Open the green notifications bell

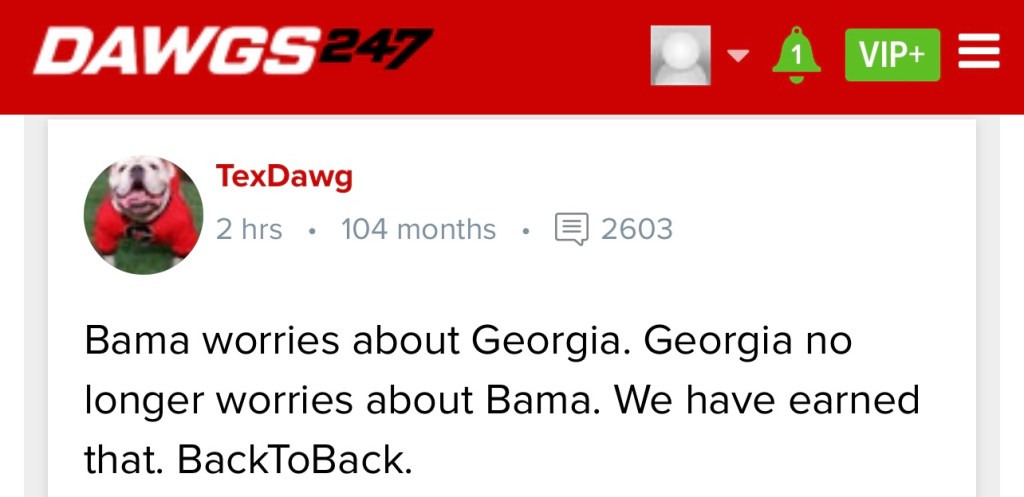click(796, 53)
